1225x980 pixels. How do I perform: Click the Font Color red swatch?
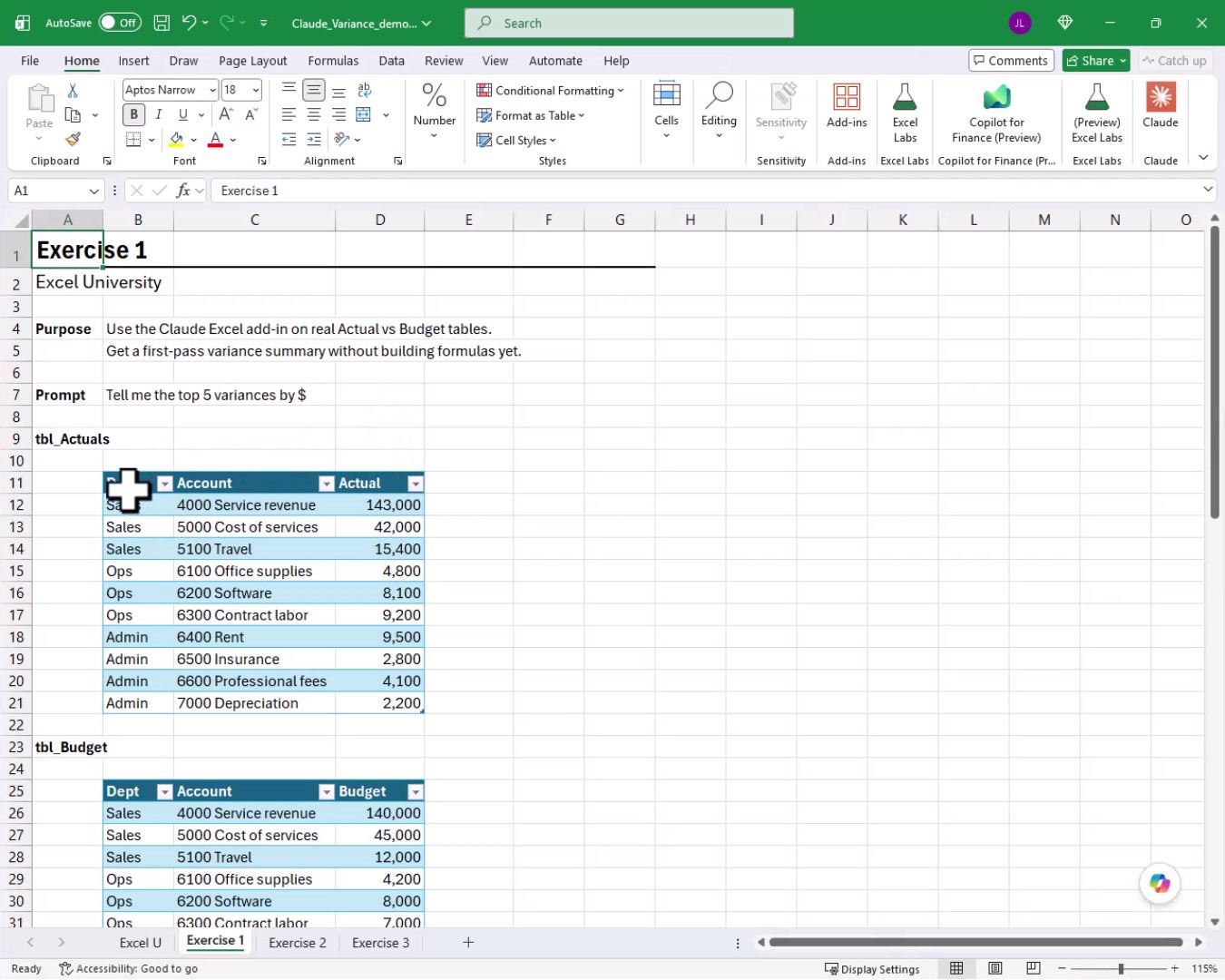click(215, 140)
